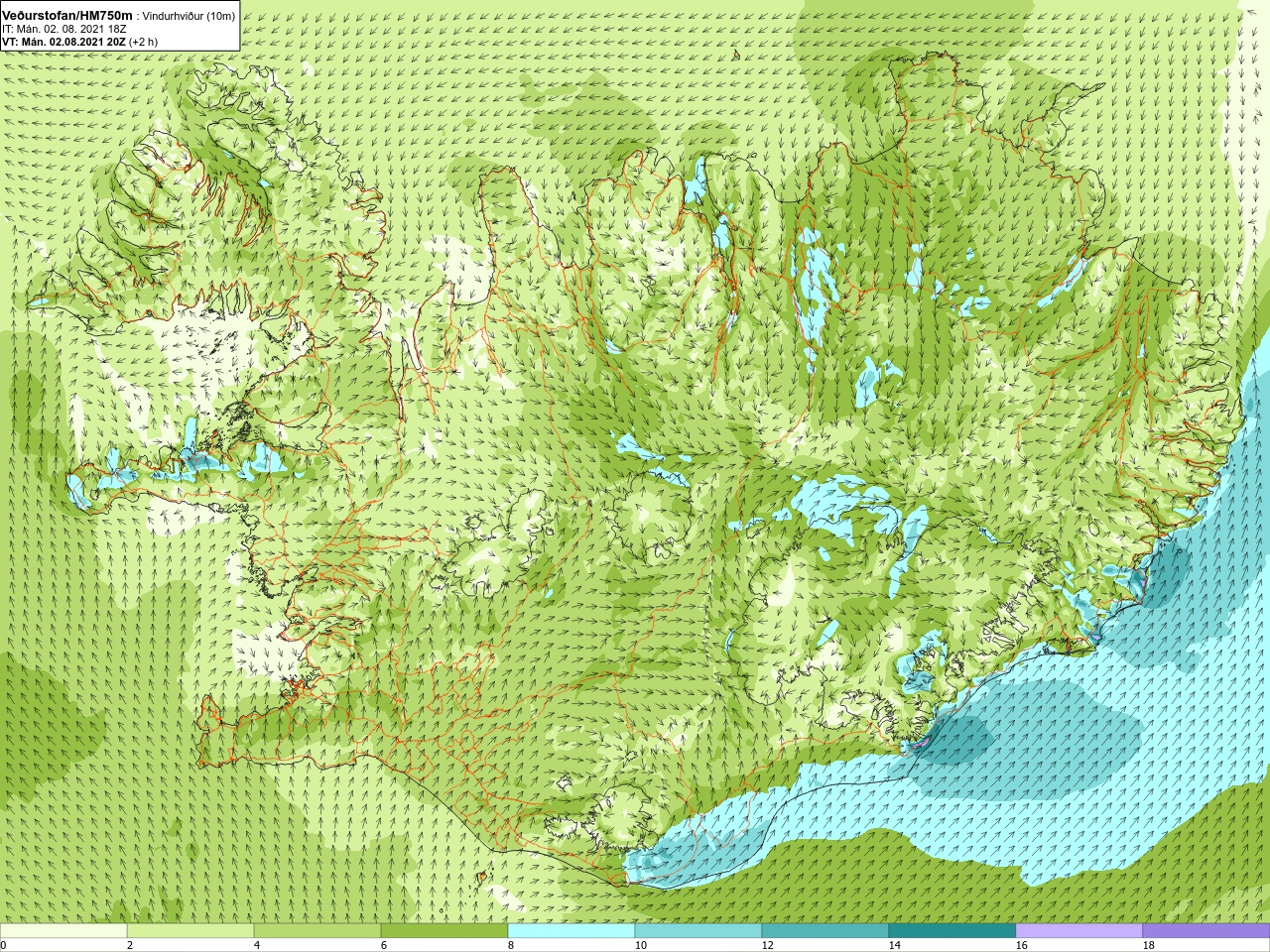1270x952 pixels.
Task: Click the legend tick label 14
Action: [894, 945]
